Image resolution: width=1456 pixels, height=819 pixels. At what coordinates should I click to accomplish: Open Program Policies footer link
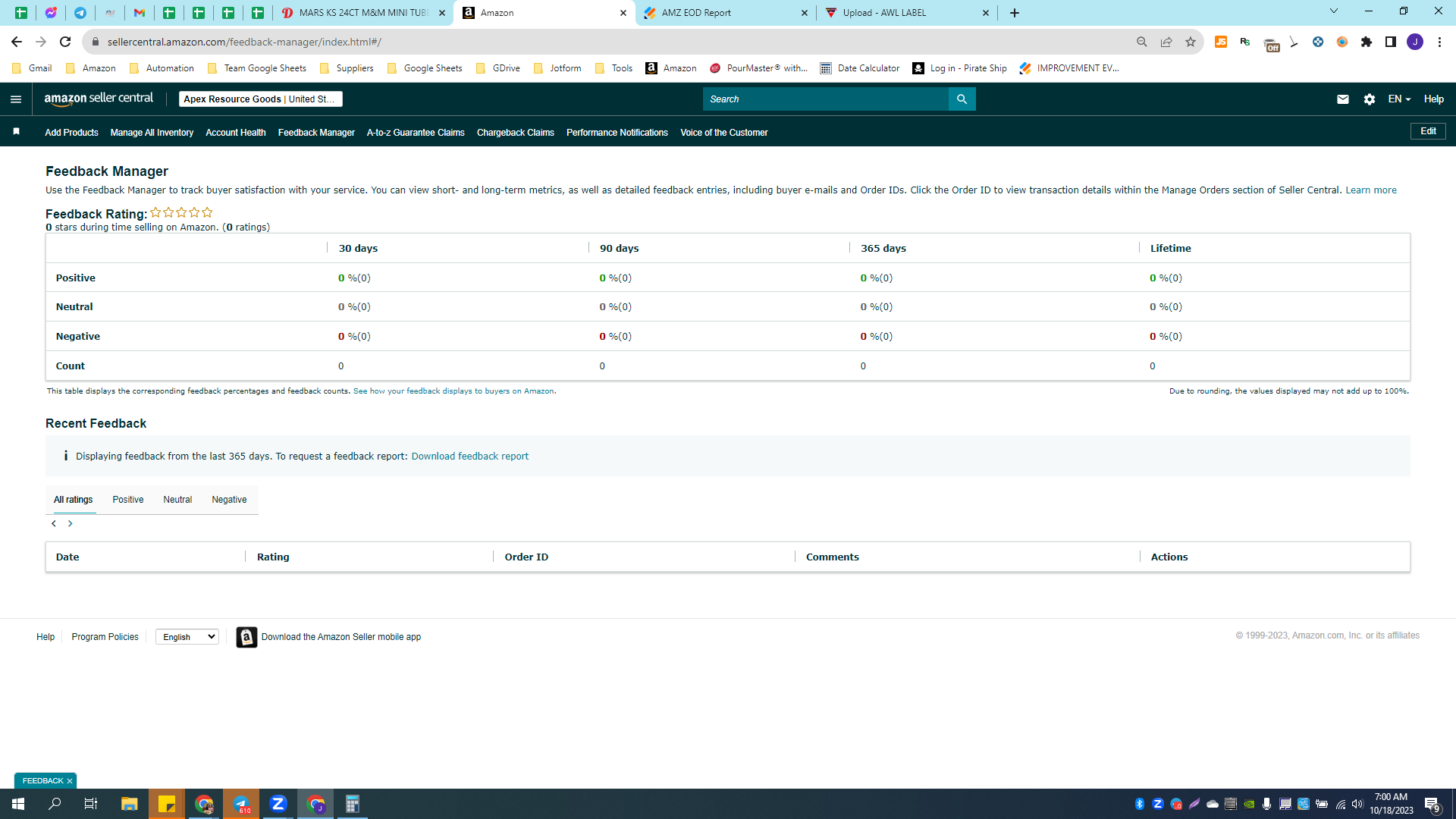tap(105, 637)
